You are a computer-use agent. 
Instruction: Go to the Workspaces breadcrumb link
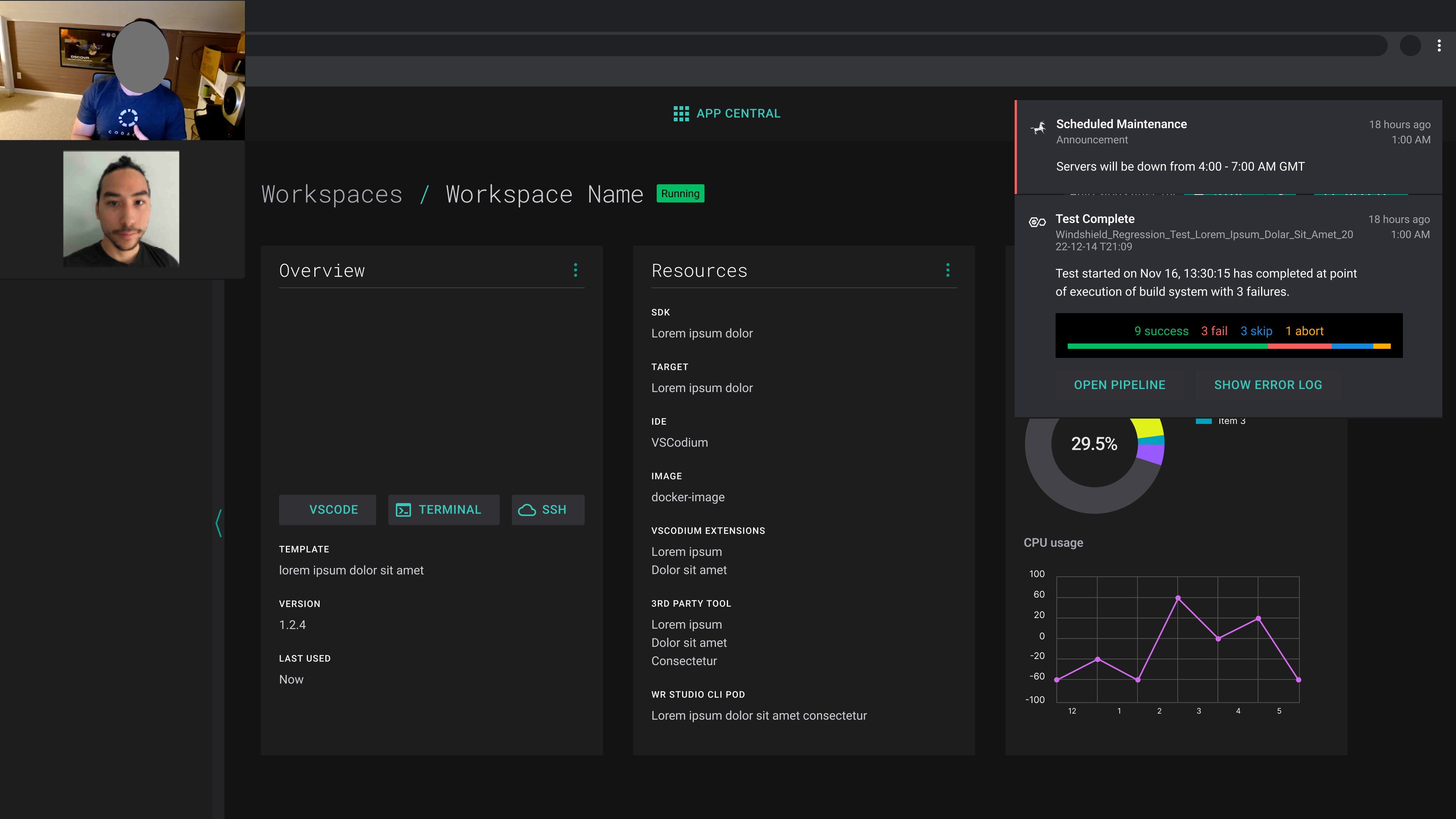pyautogui.click(x=332, y=195)
